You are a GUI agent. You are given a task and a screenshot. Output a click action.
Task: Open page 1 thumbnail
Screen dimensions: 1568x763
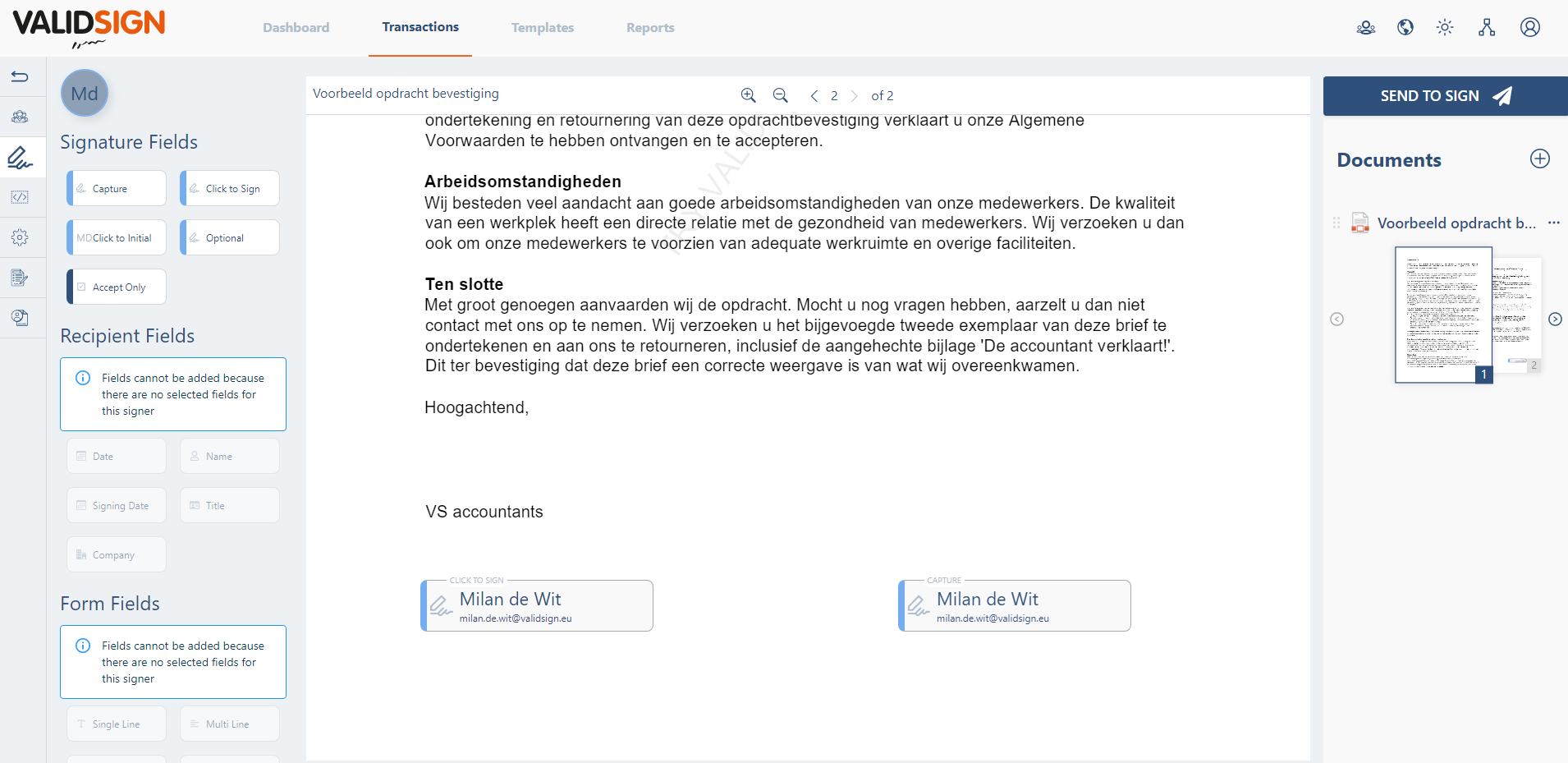pyautogui.click(x=1443, y=315)
